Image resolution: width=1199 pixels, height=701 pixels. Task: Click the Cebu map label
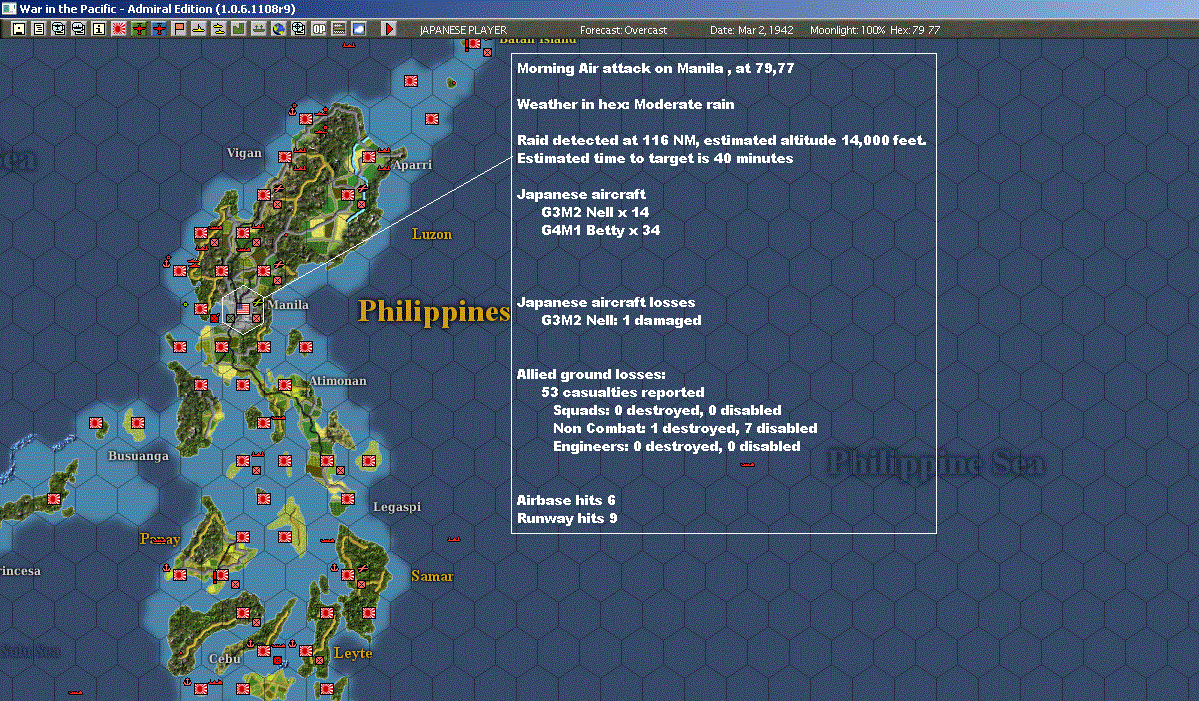pyautogui.click(x=225, y=658)
